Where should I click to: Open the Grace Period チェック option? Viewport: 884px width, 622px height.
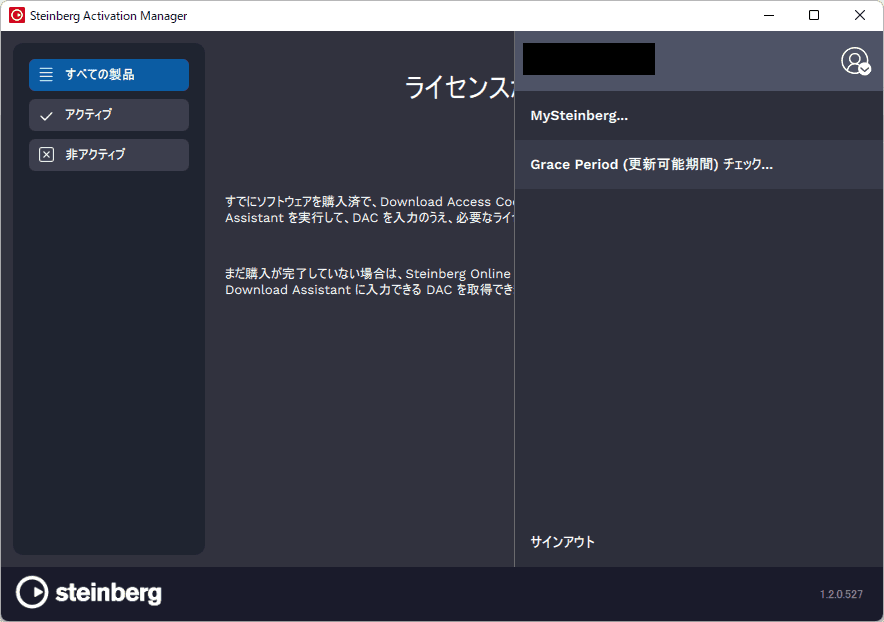pyautogui.click(x=650, y=164)
